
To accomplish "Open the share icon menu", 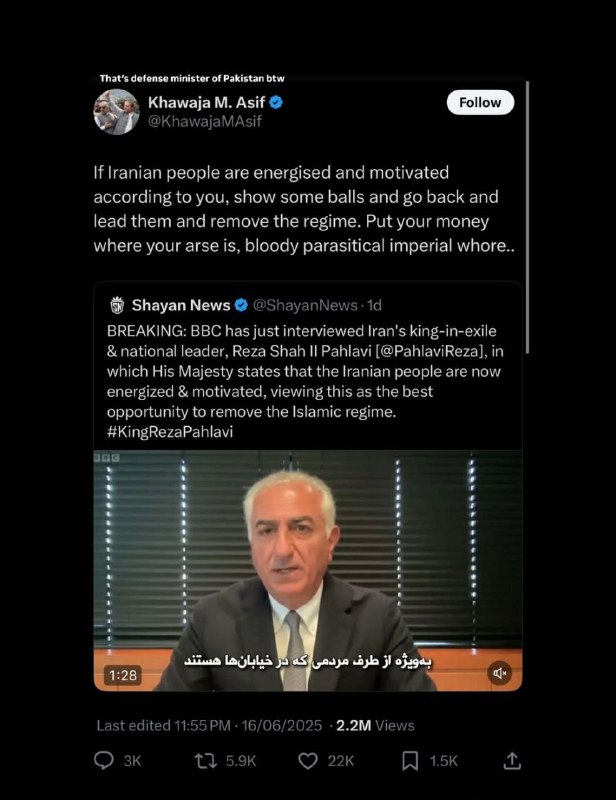I will pyautogui.click(x=512, y=761).
